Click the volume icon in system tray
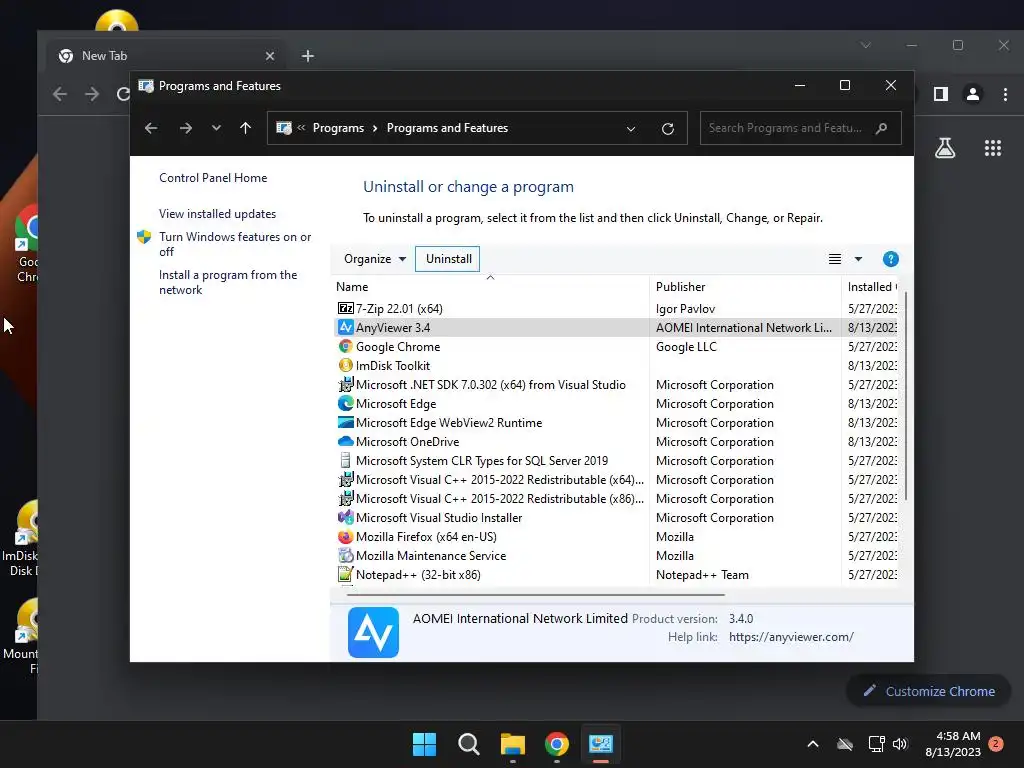Screen dimensions: 1024x768 (x=900, y=744)
